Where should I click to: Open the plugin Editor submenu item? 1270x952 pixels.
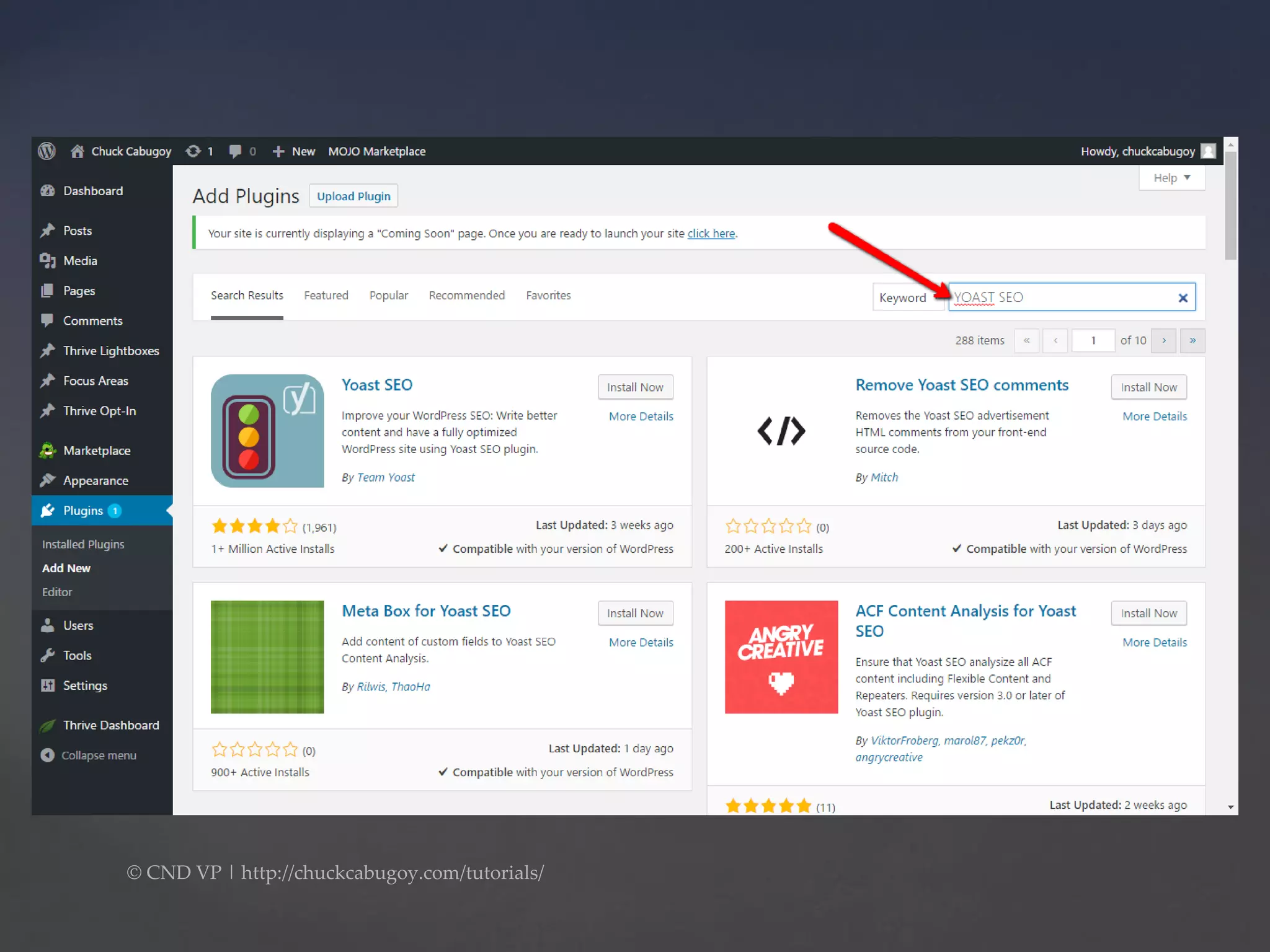(57, 592)
